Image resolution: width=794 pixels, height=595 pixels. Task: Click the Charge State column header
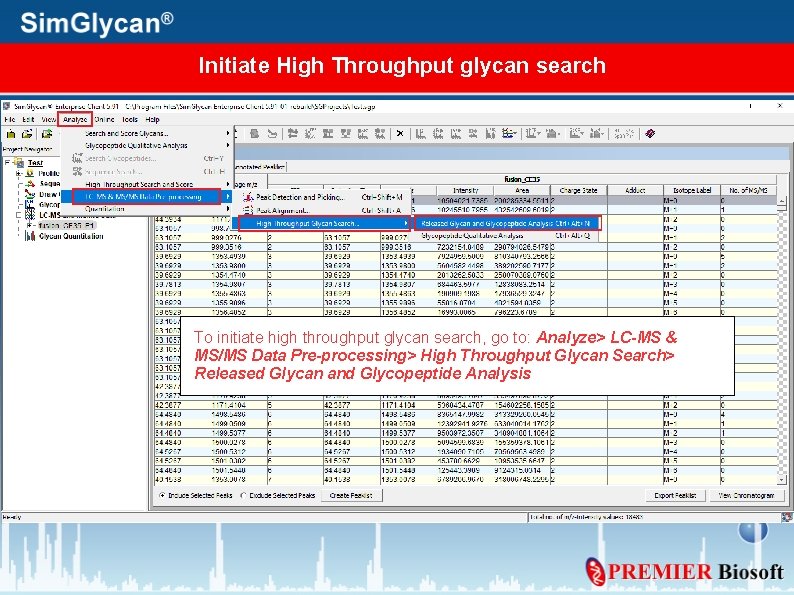tap(578, 190)
